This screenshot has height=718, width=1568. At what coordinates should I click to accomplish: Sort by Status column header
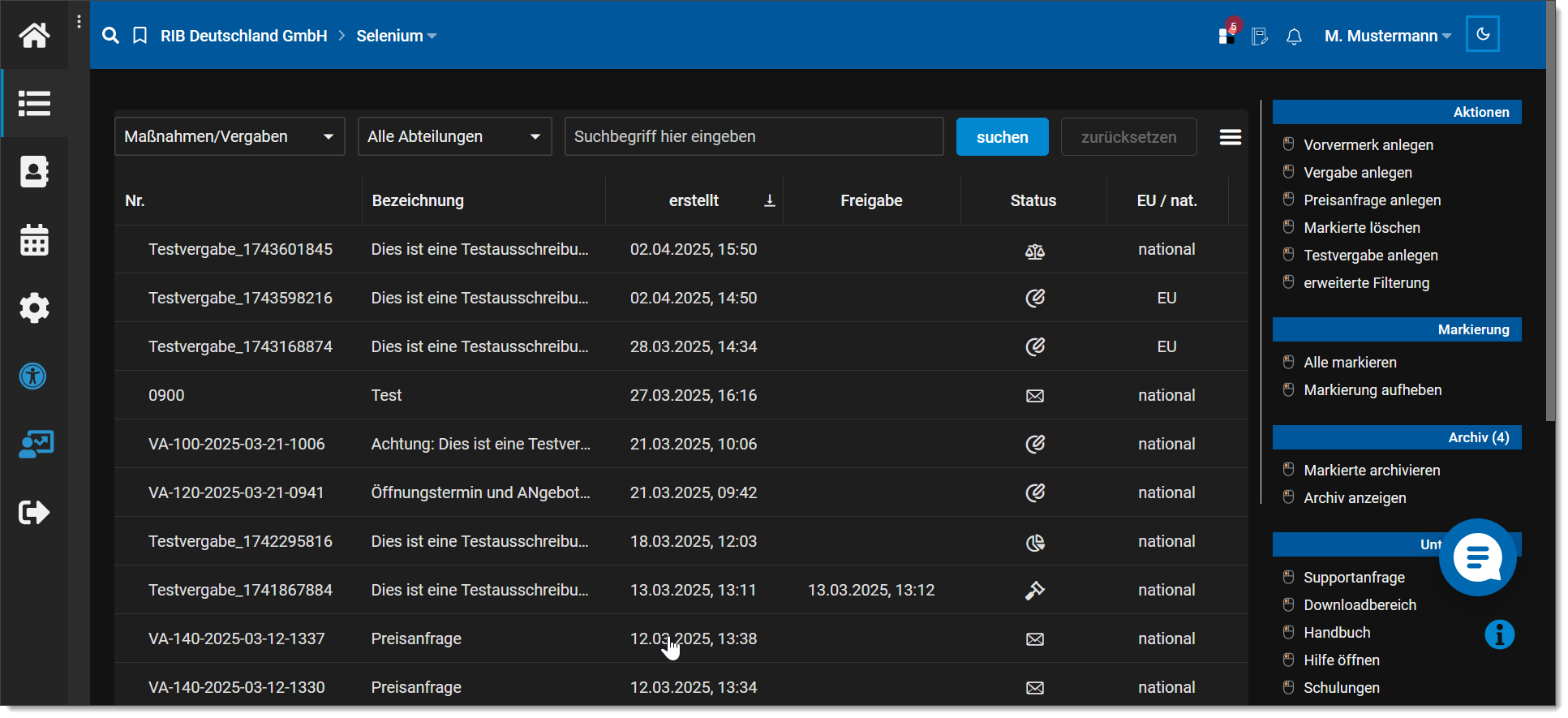click(x=1033, y=200)
